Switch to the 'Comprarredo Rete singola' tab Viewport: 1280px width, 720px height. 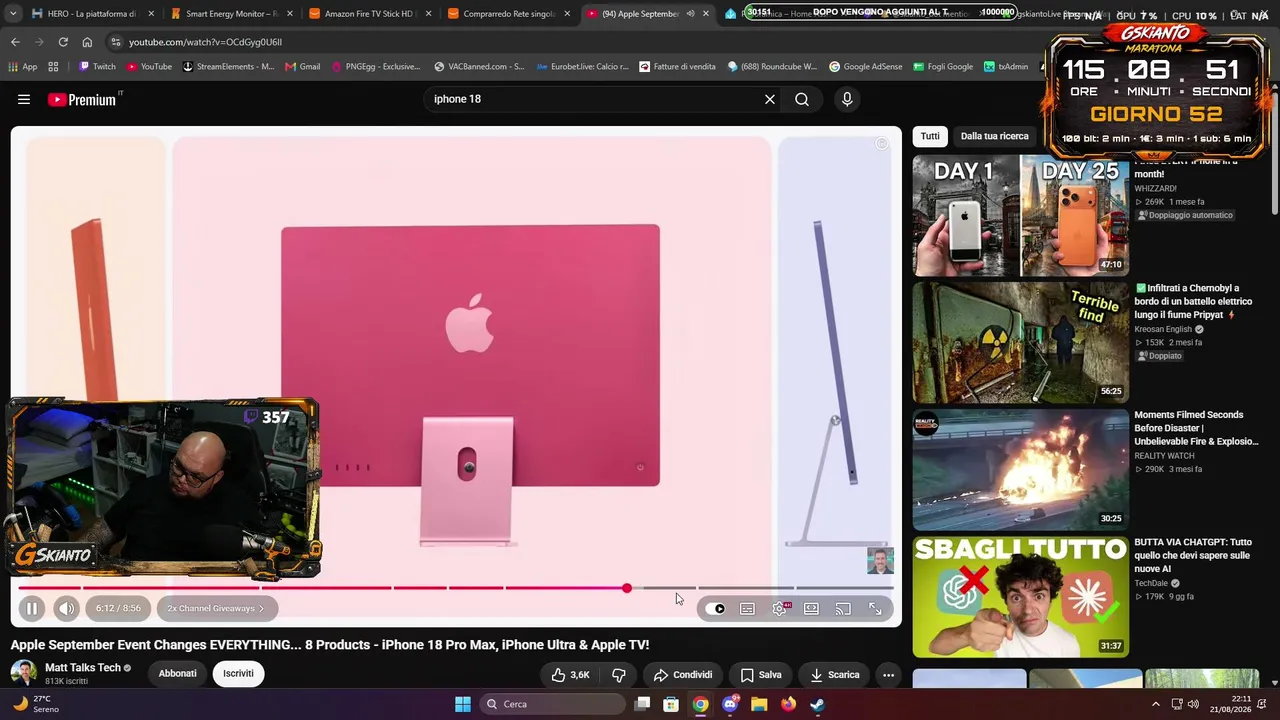(x=508, y=14)
